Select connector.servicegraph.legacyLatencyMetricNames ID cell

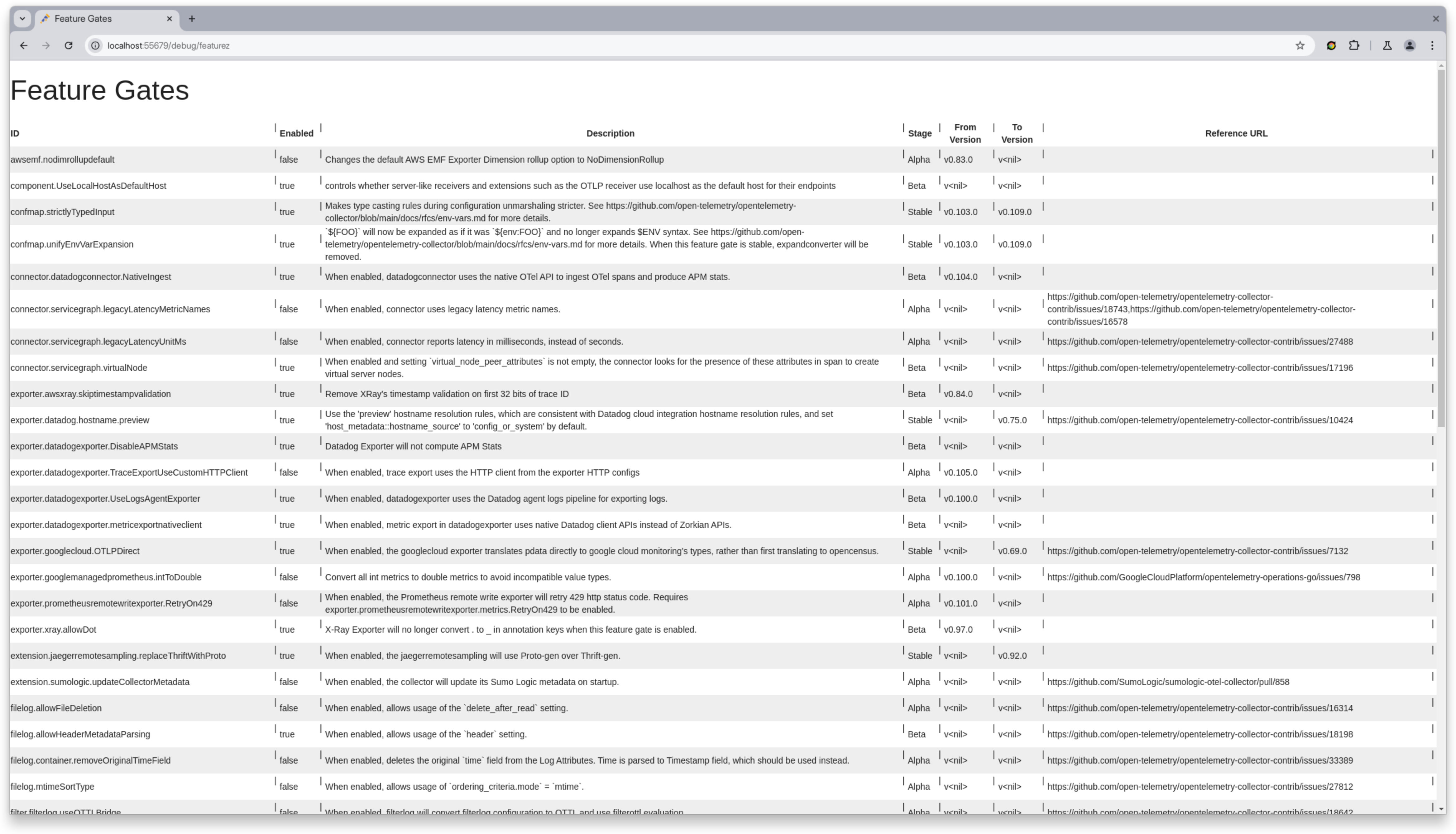110,309
